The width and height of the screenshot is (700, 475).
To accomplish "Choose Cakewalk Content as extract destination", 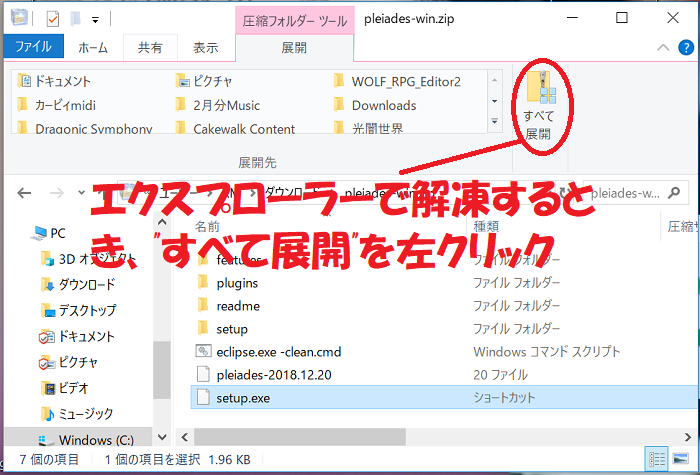I will pyautogui.click(x=235, y=128).
